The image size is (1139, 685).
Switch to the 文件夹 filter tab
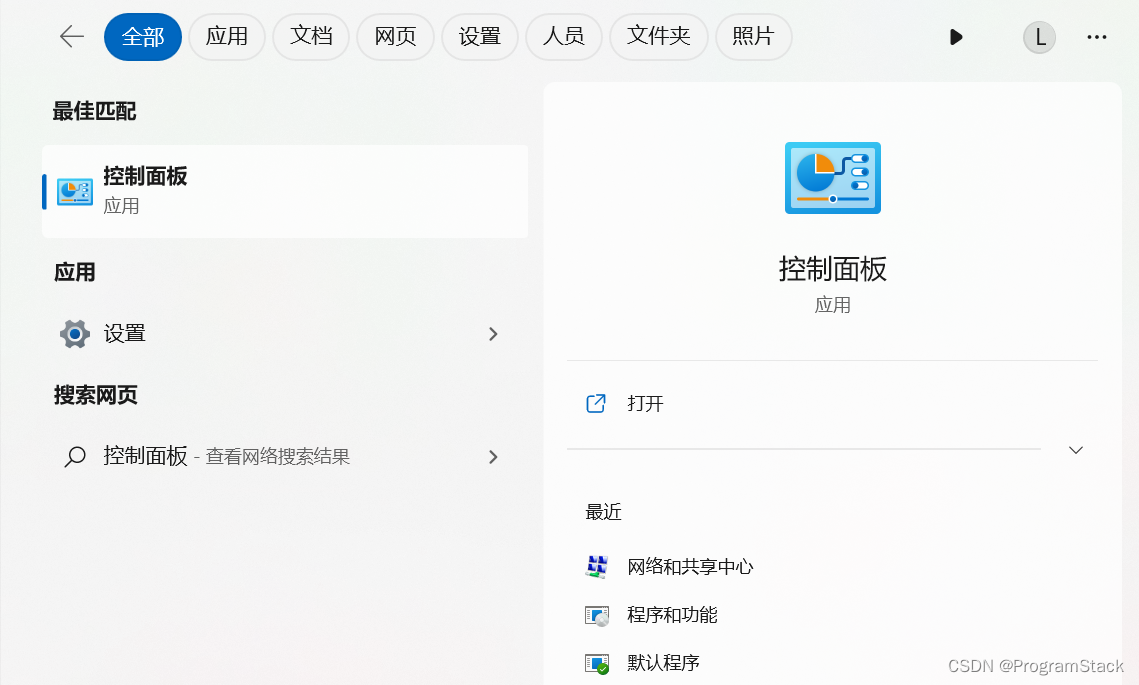pos(659,36)
